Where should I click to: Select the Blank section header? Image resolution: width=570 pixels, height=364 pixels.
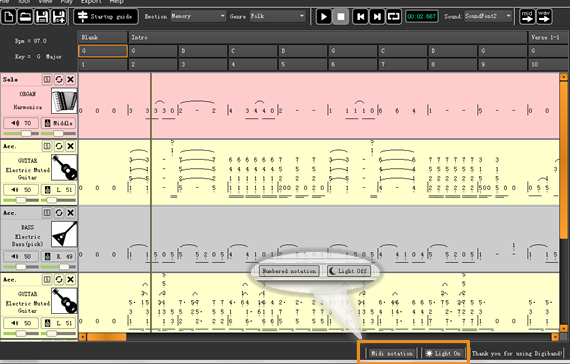tap(103, 37)
